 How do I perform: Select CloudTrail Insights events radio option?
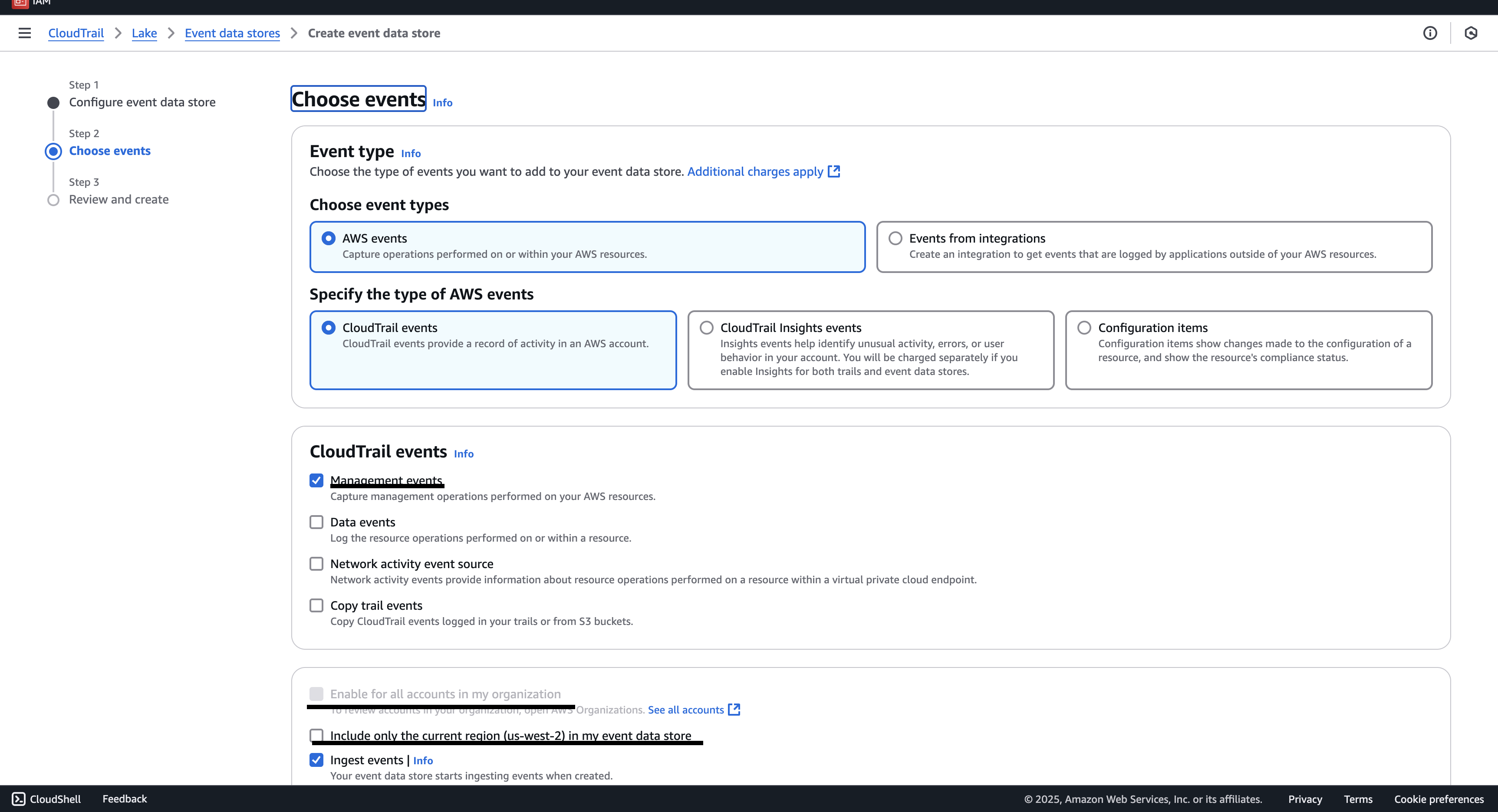(707, 328)
